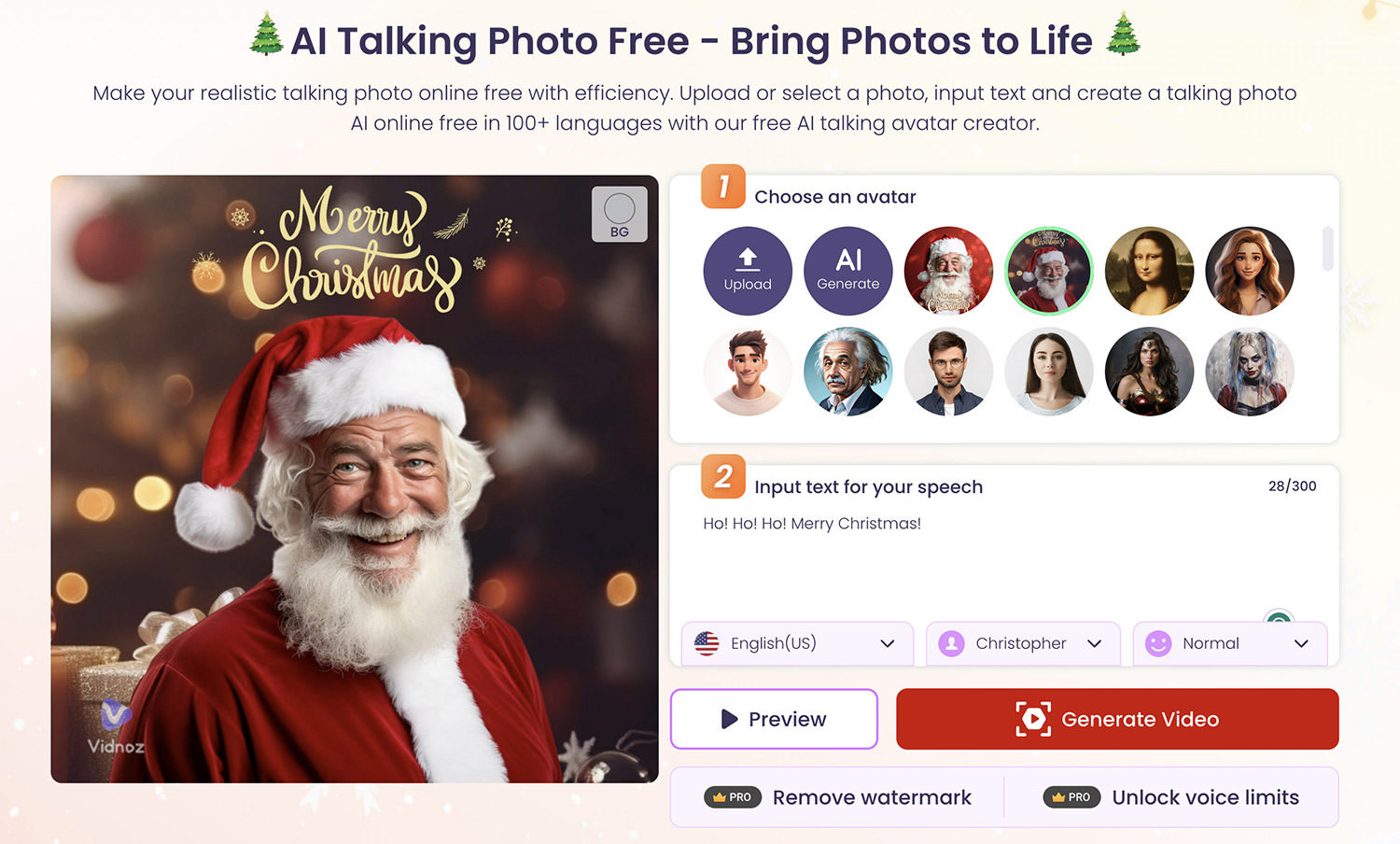Select the cartoon red-haired girl avatar
This screenshot has height=844, width=1400.
[1250, 271]
